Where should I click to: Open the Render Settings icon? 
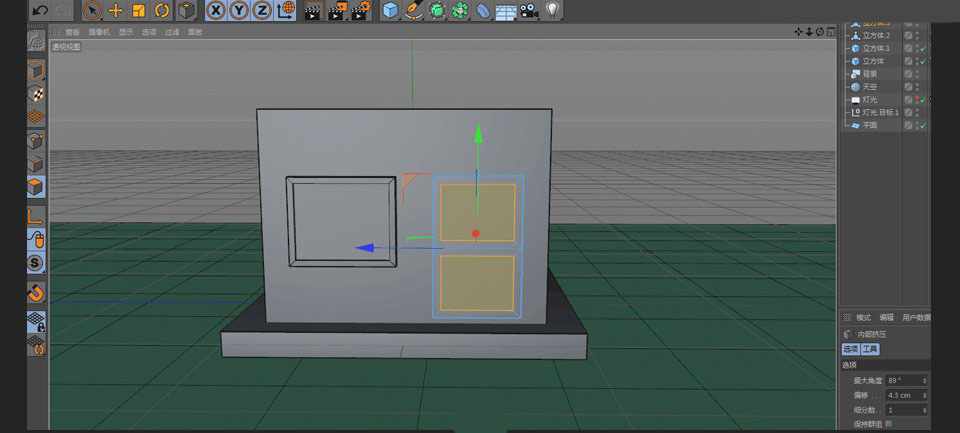tap(362, 11)
